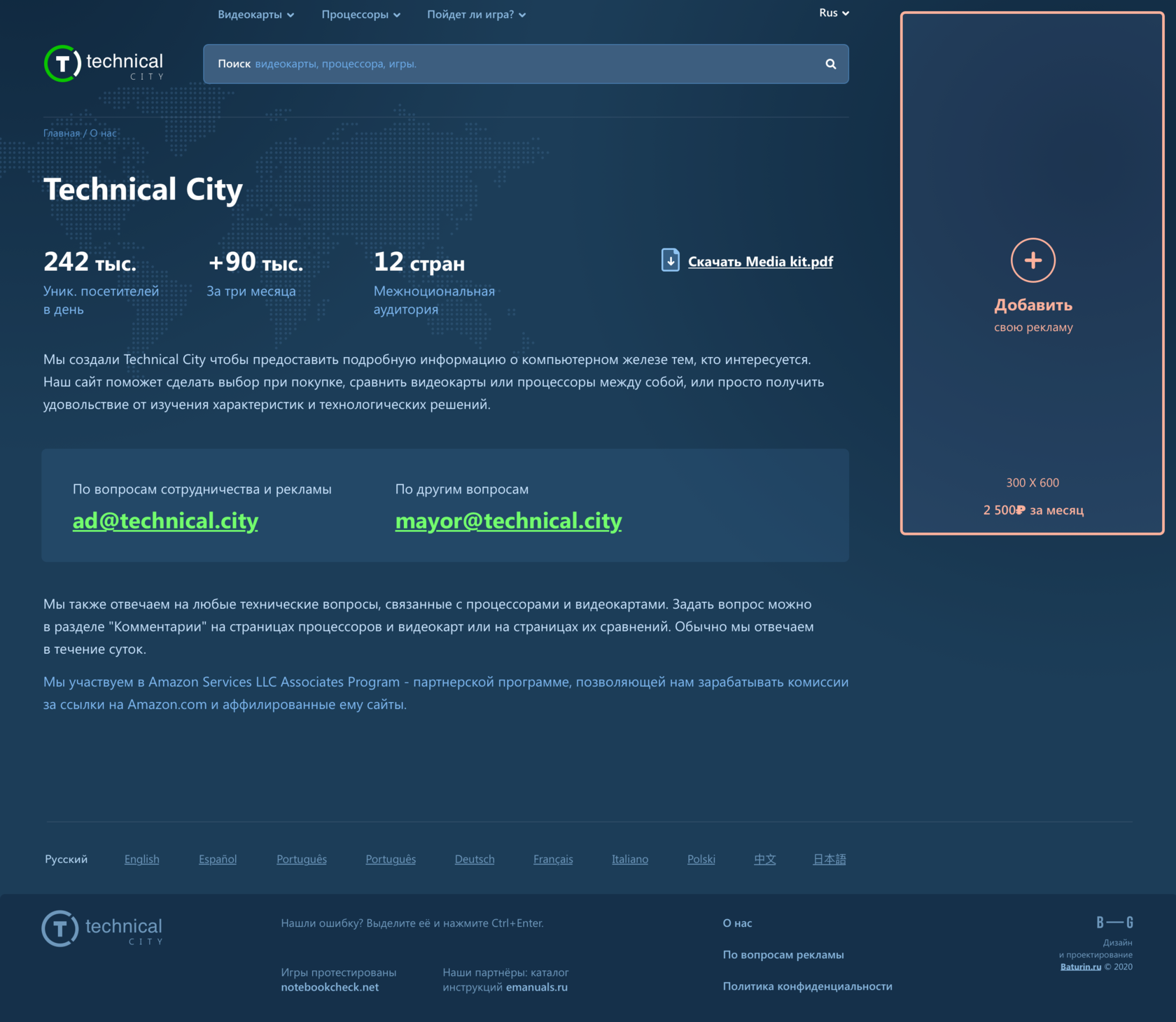1176x1022 pixels.
Task: Switch site language to Polski
Action: coord(701,859)
